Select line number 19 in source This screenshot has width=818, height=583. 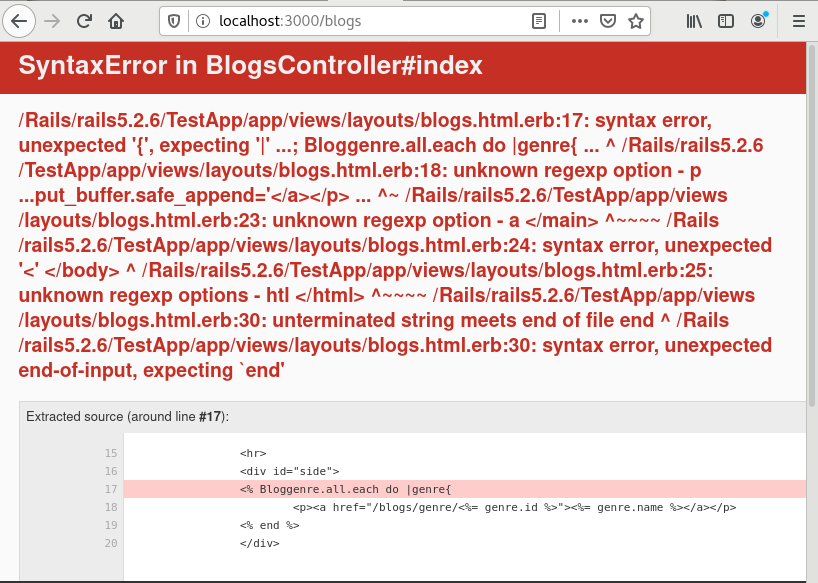coord(111,525)
